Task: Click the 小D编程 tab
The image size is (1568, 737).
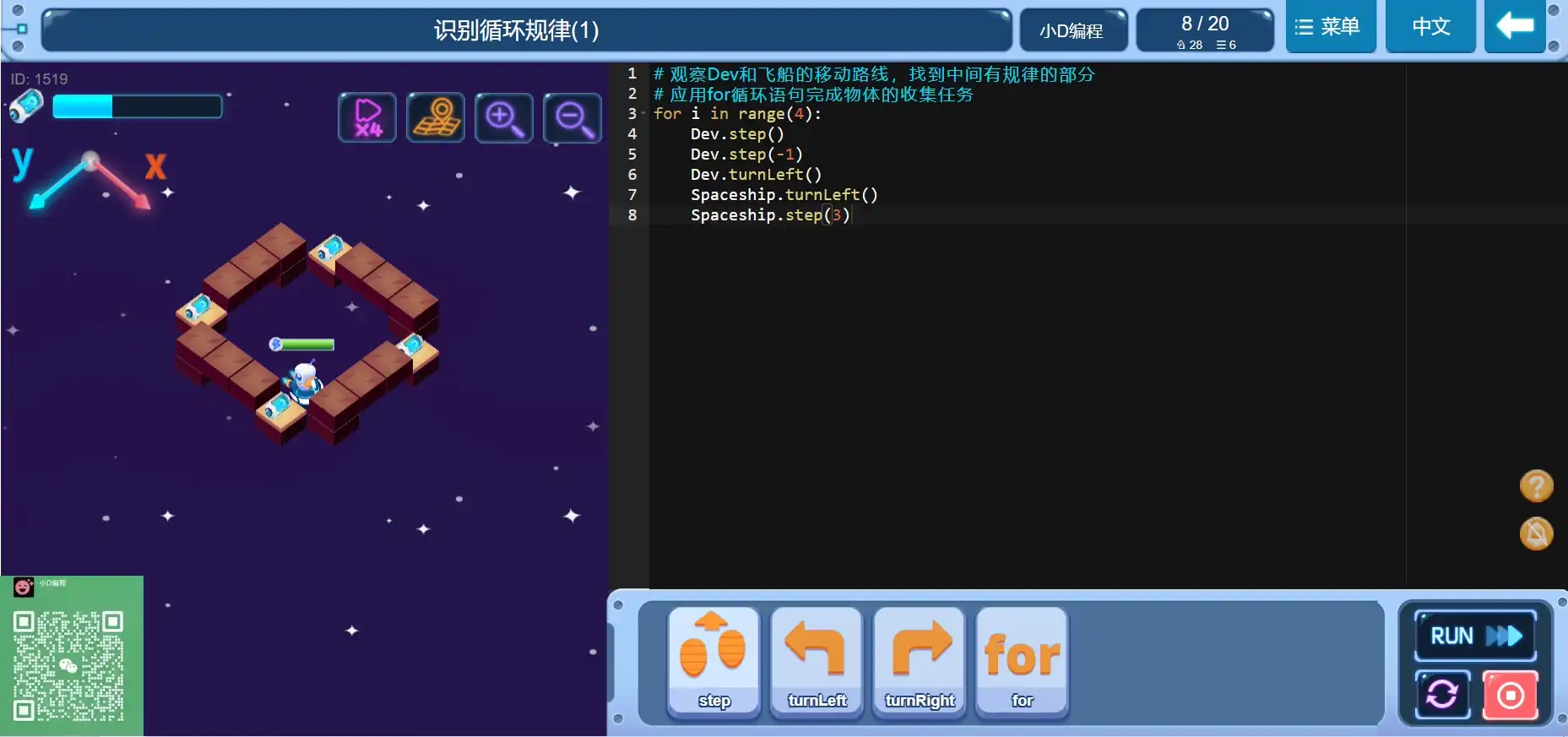Action: 1072,31
